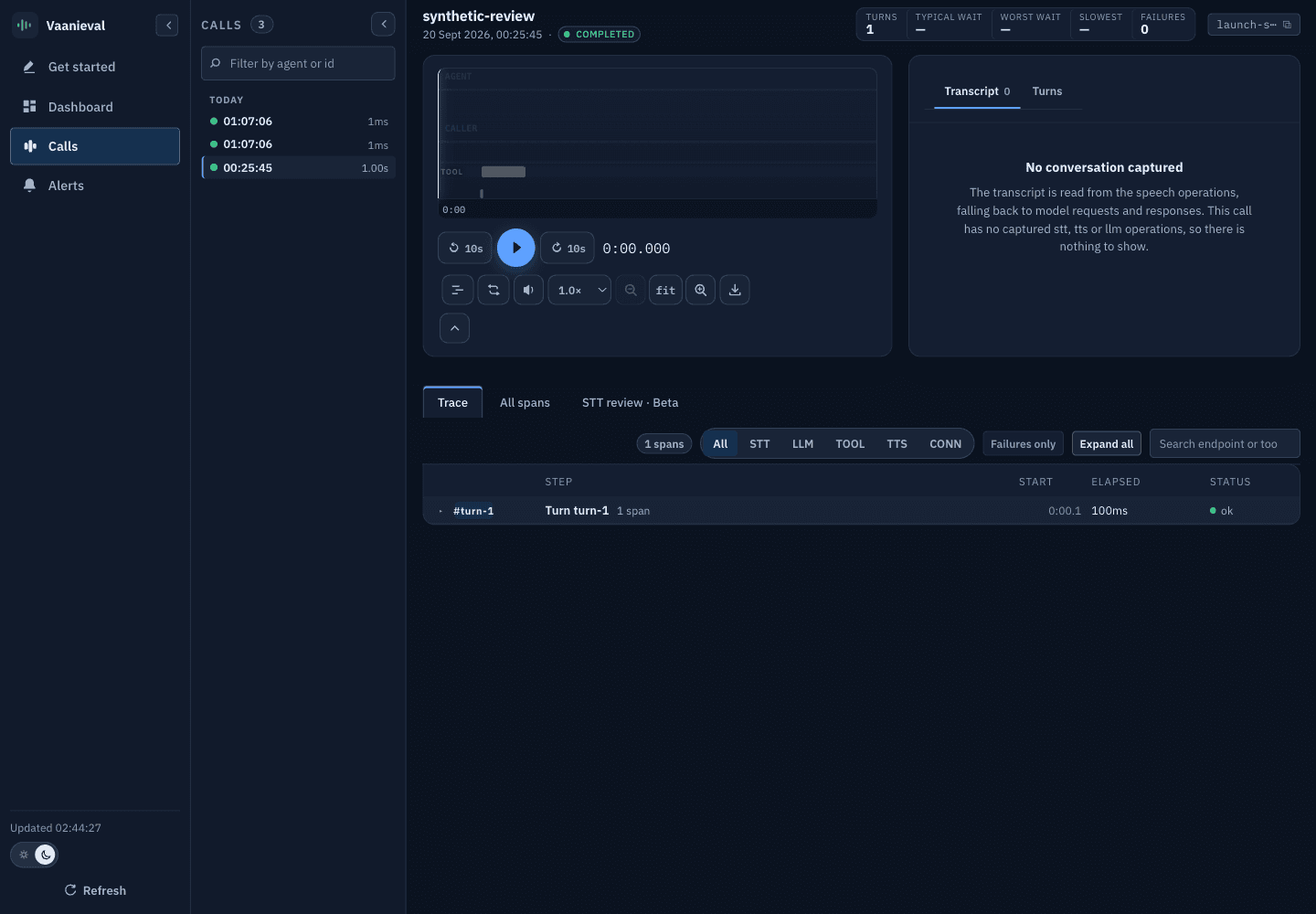Toggle the Failures only filter
1316x914 pixels.
click(x=1023, y=444)
